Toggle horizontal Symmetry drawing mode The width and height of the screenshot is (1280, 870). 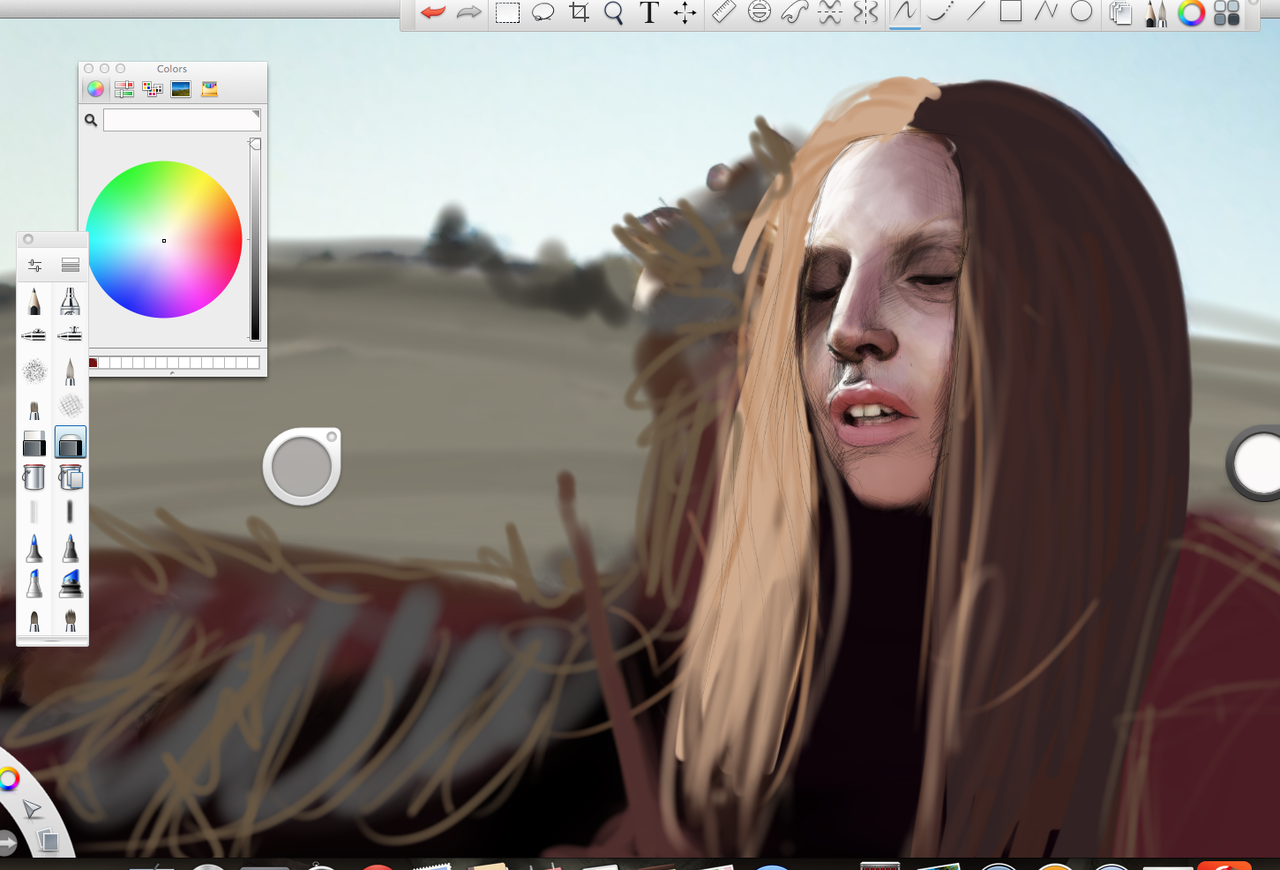[830, 13]
